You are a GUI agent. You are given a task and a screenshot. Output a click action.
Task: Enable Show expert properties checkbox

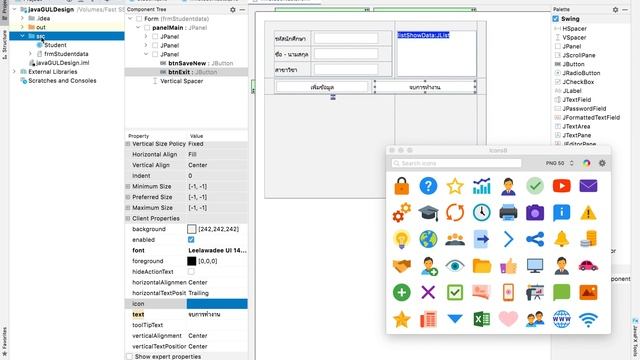(129, 357)
